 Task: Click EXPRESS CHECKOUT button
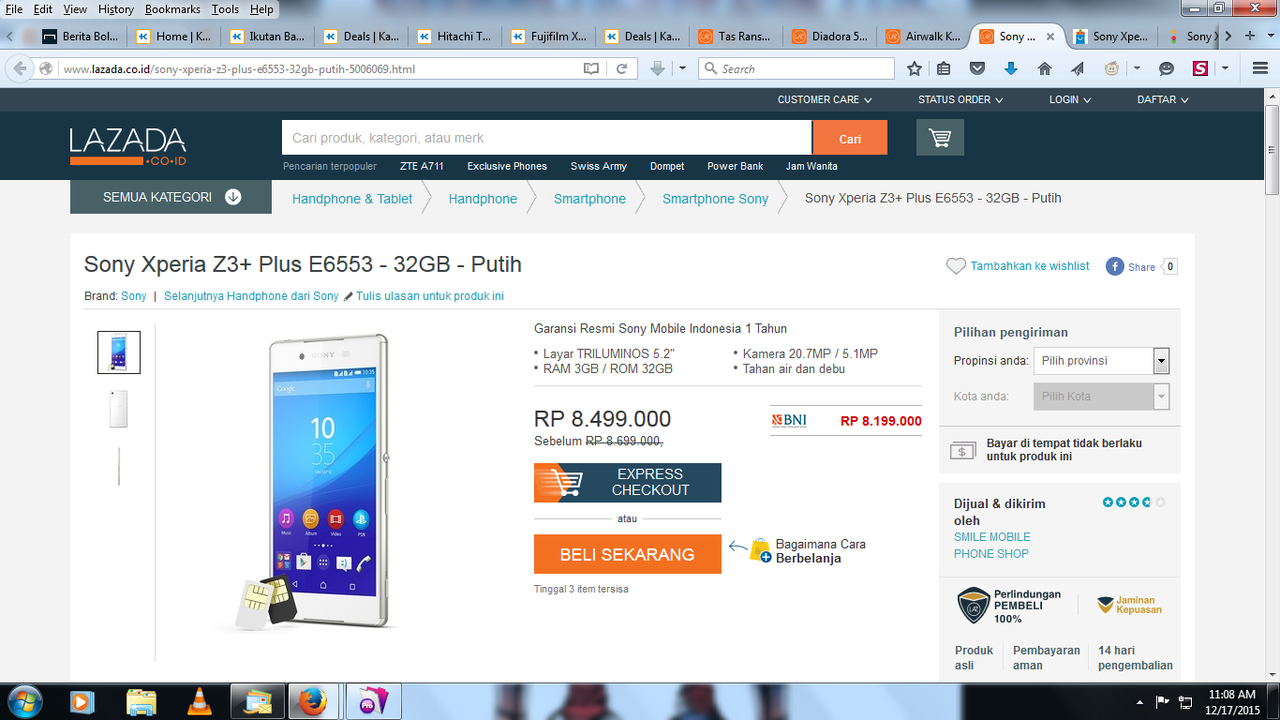tap(627, 482)
